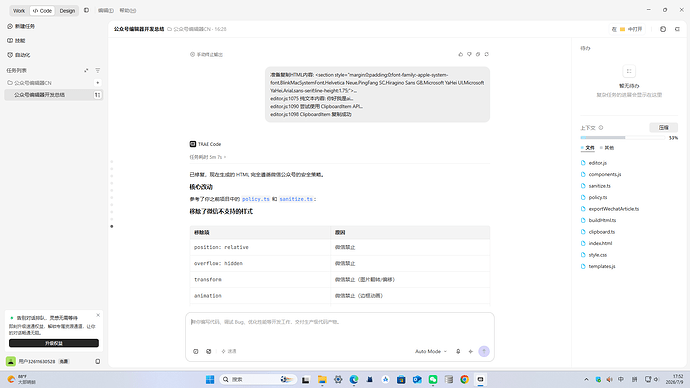Click the sparkle enhance prompt icon

[470, 351]
